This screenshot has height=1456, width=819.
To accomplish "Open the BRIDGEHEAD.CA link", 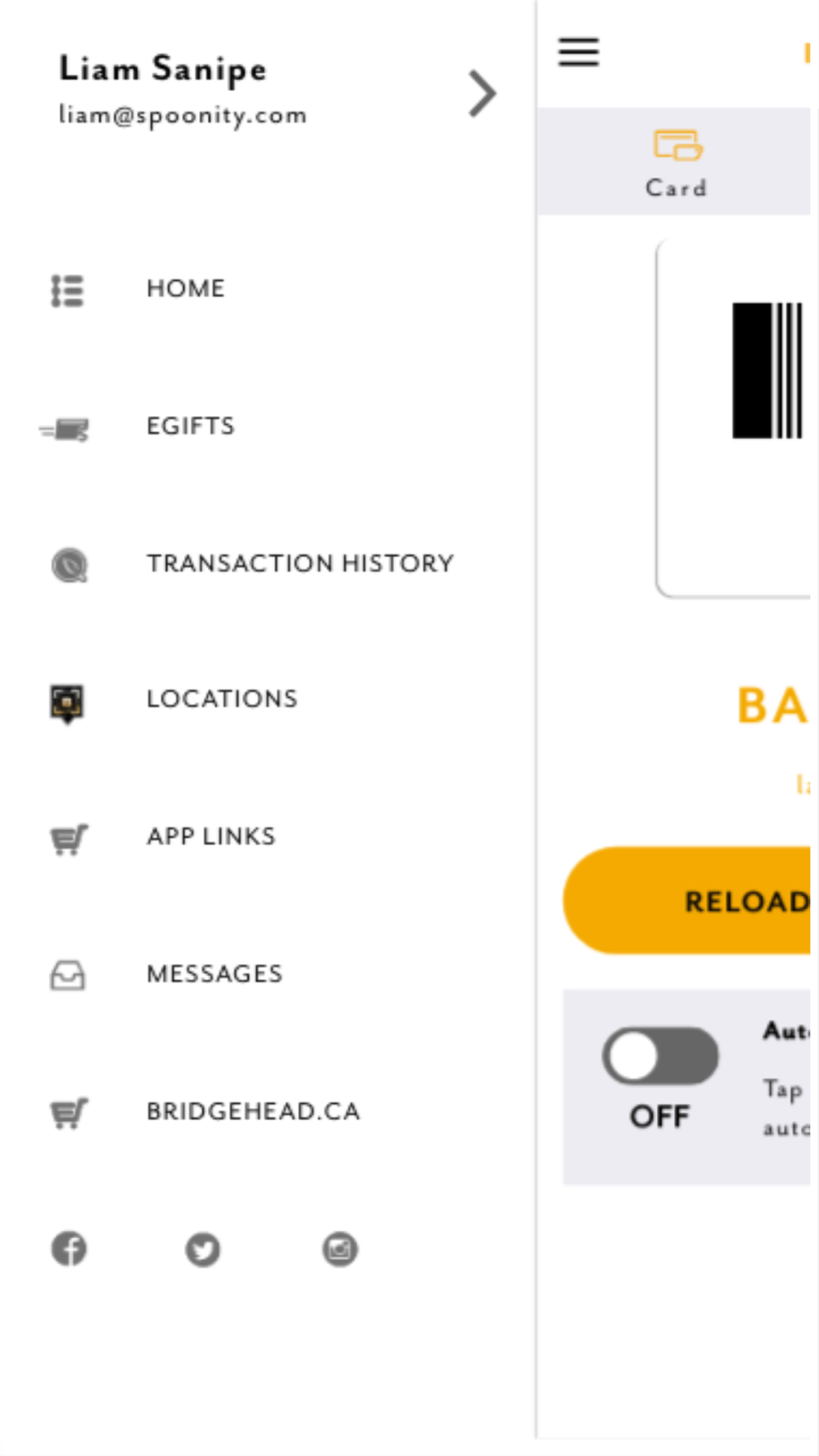I will [x=253, y=1111].
